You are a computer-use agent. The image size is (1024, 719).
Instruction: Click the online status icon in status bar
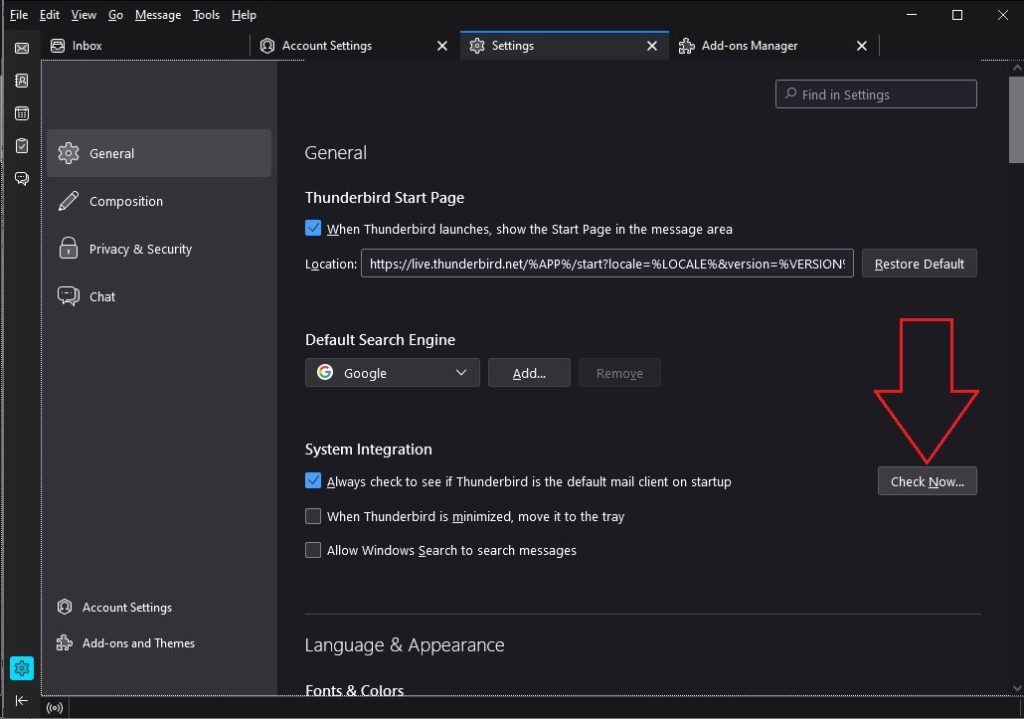click(55, 708)
